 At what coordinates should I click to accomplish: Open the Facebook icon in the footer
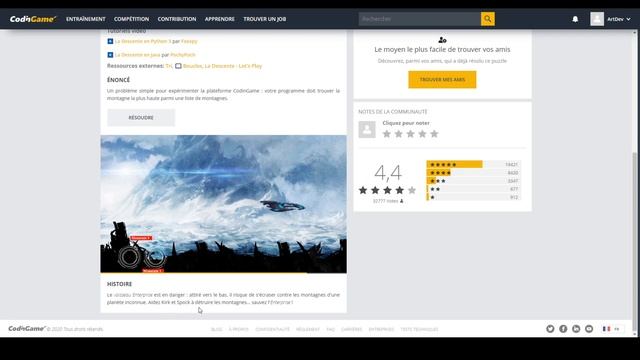[563, 329]
